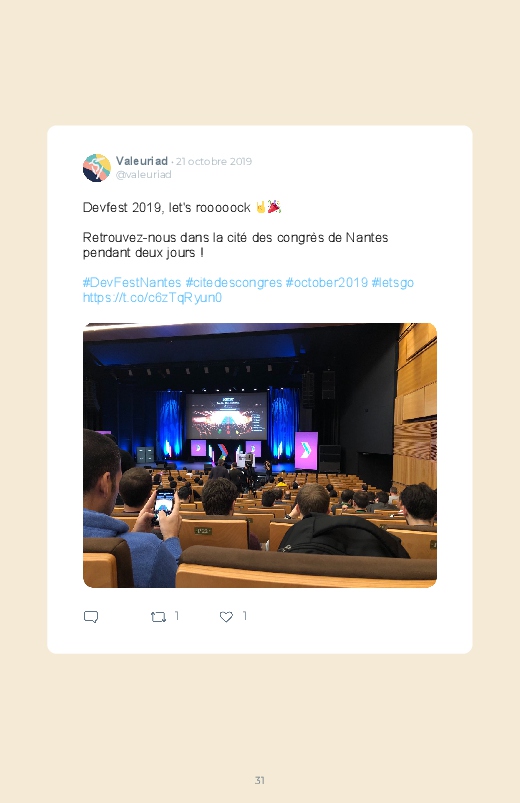520x803 pixels.
Task: Click the retweet arrows icon
Action: pos(158,617)
